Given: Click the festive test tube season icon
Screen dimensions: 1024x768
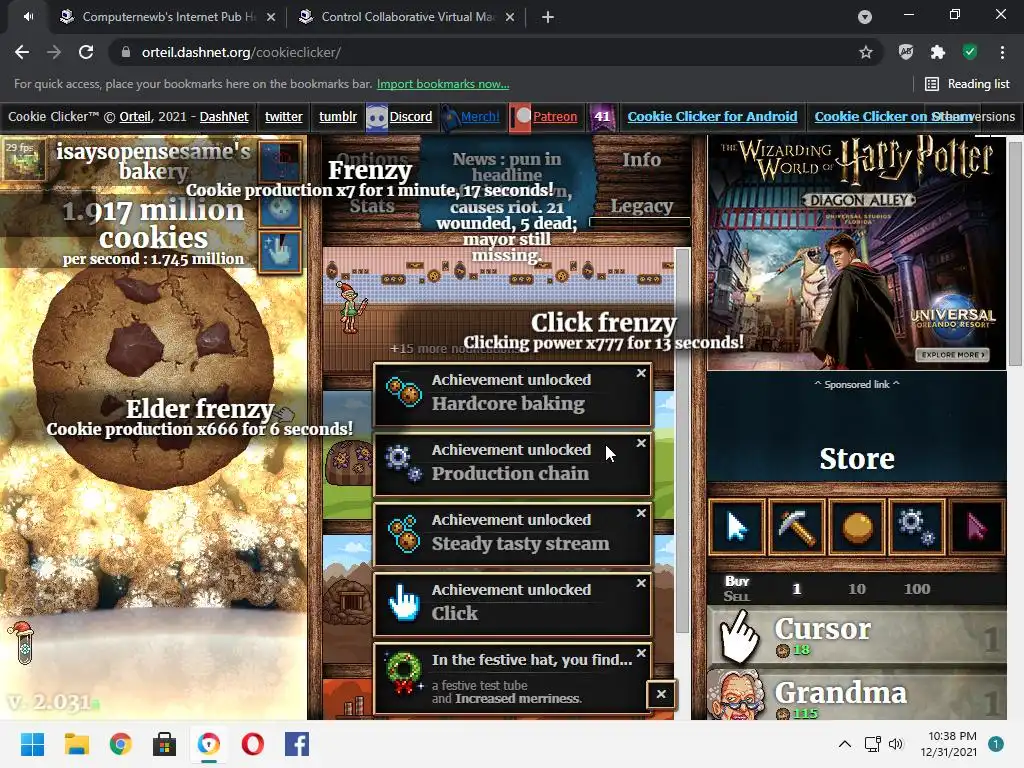Looking at the screenshot, I should pyautogui.click(x=24, y=643).
